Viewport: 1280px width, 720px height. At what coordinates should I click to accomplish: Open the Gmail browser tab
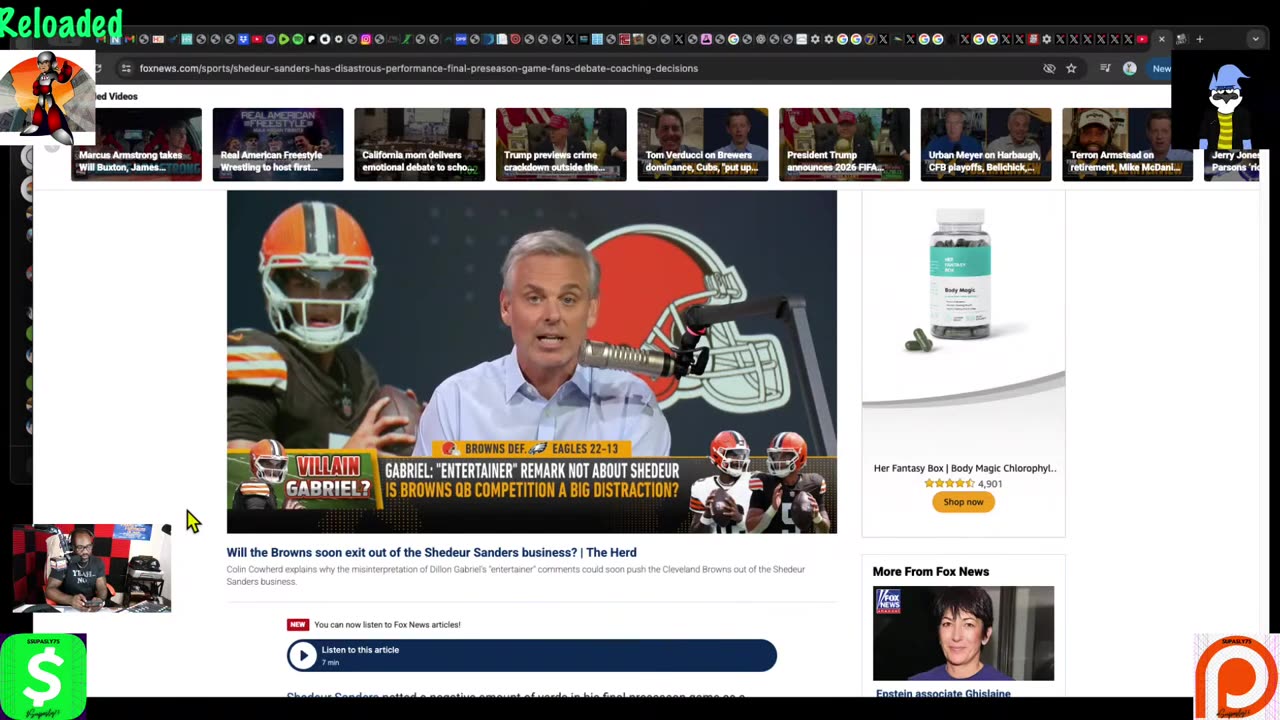129,39
